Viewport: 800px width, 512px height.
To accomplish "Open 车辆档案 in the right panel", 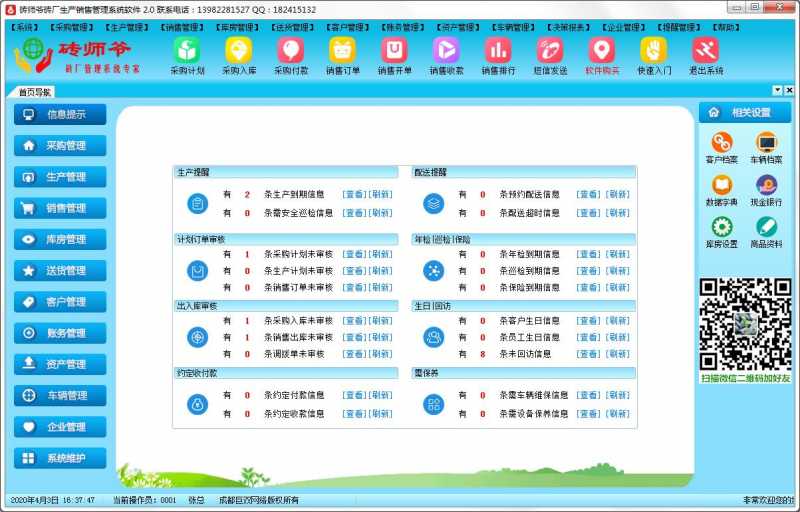I will (766, 147).
